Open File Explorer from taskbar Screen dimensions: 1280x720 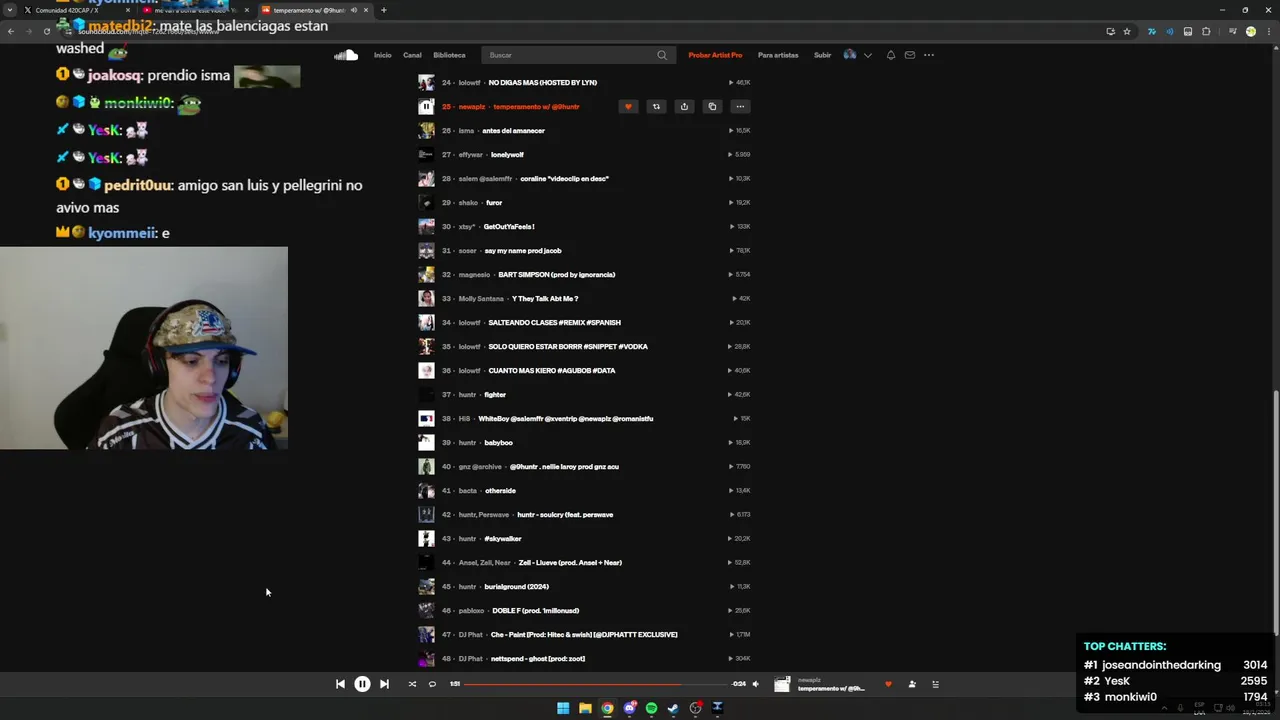[x=585, y=708]
